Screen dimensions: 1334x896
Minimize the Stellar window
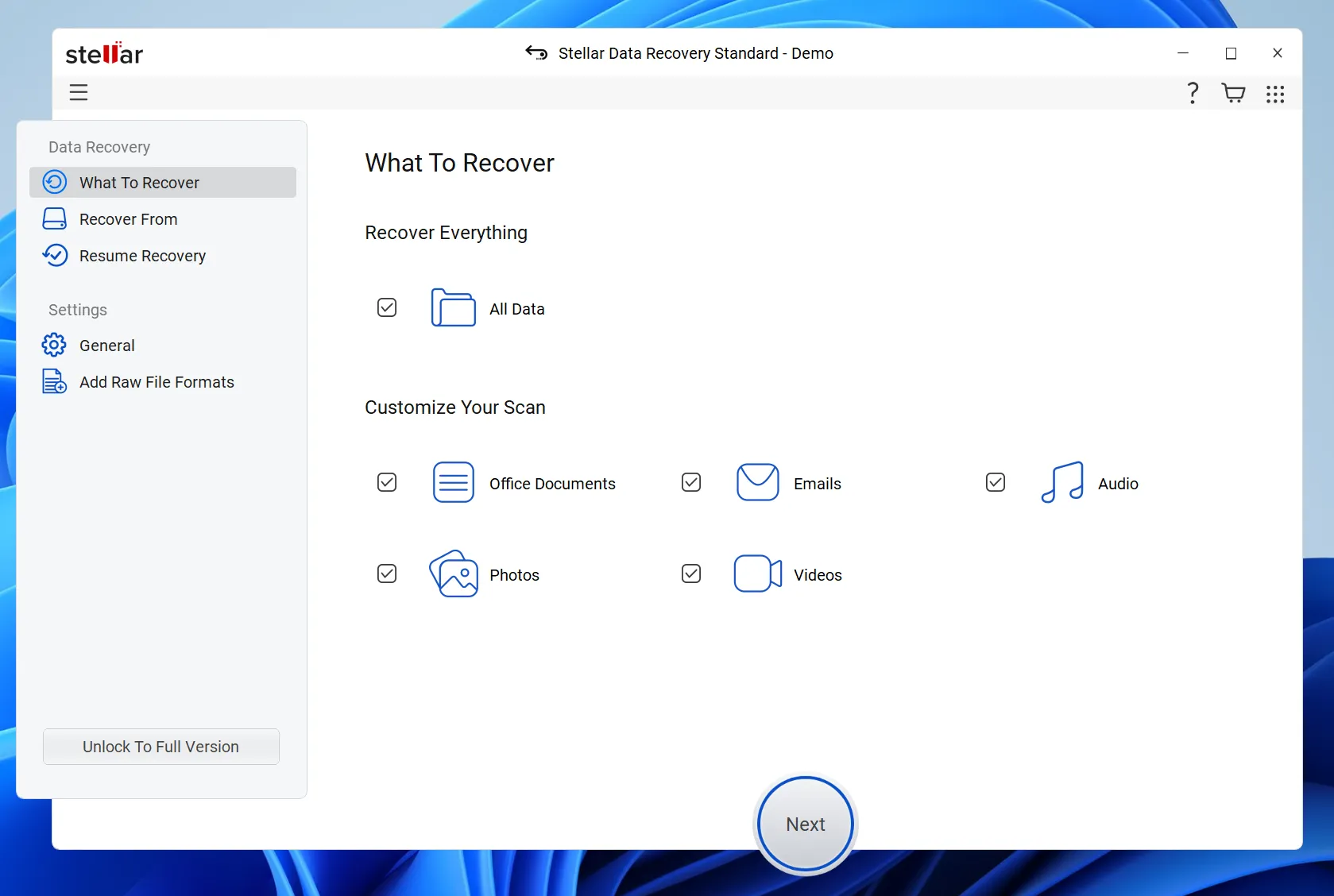click(x=1183, y=53)
